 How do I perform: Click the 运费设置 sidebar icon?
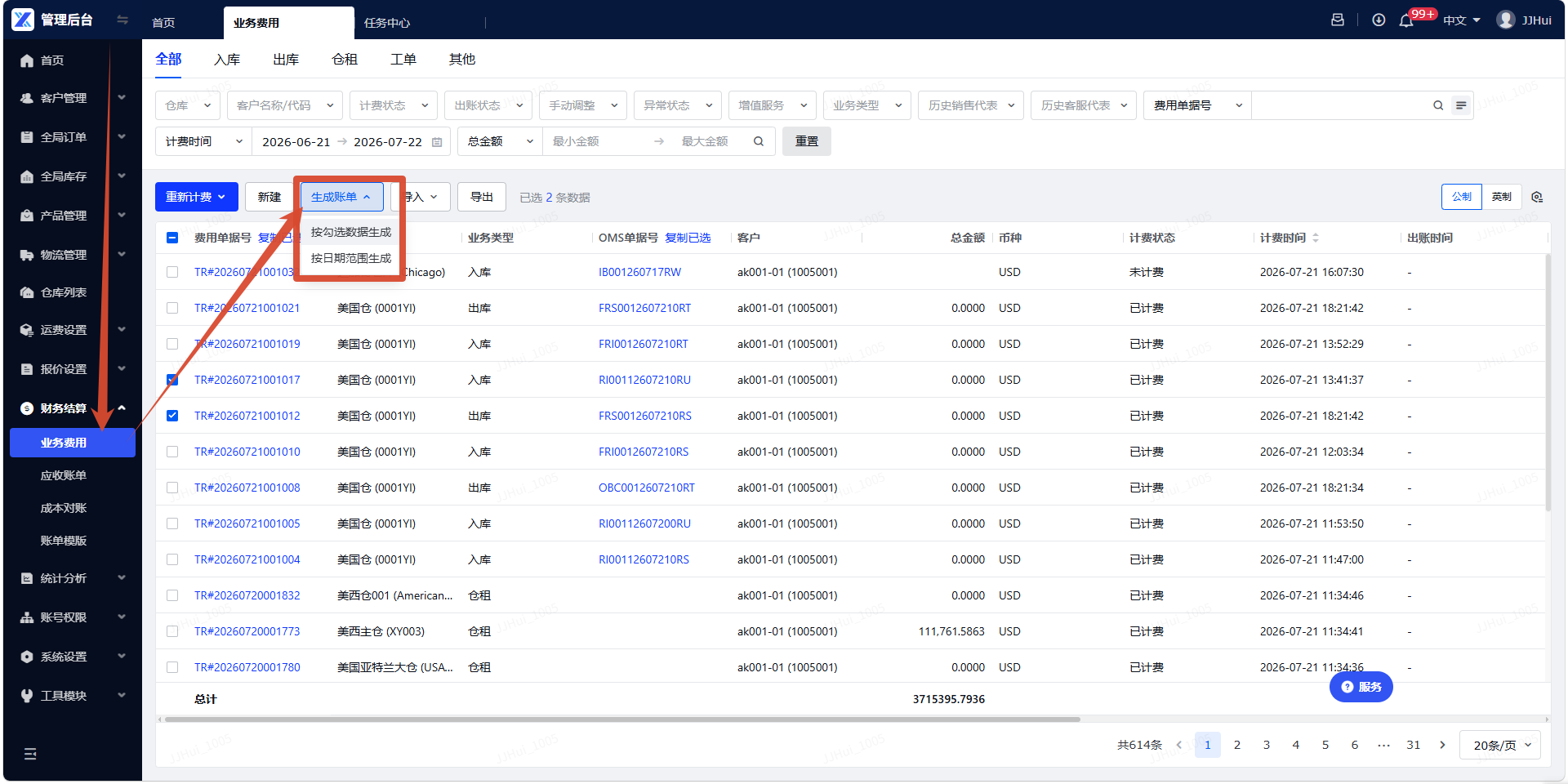(x=27, y=330)
